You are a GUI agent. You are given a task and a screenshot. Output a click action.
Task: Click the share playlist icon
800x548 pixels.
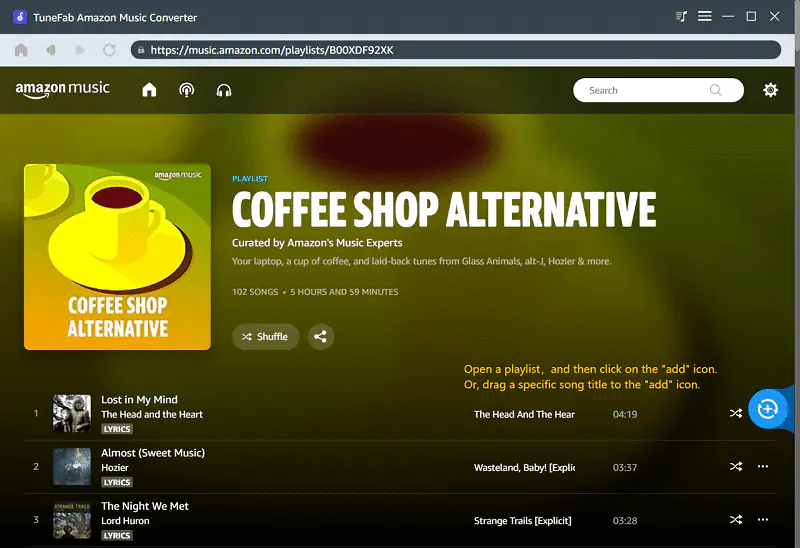click(320, 336)
